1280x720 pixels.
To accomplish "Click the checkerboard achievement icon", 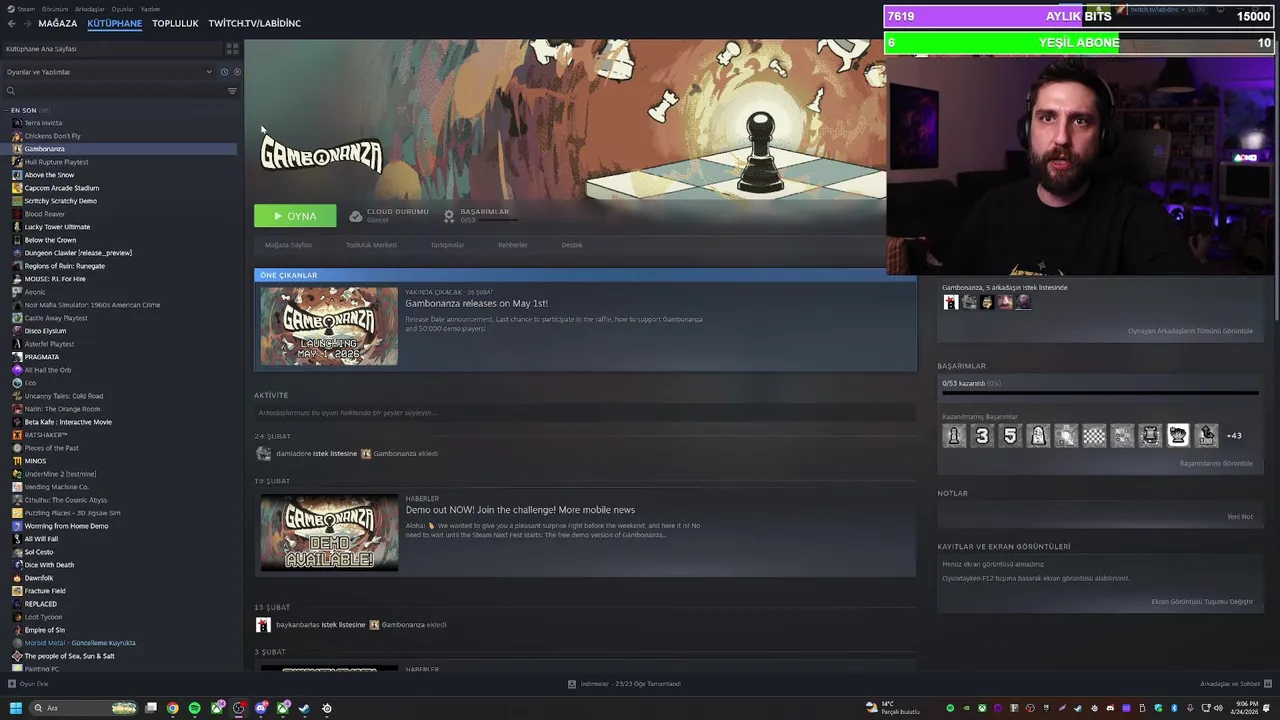I will 1094,436.
